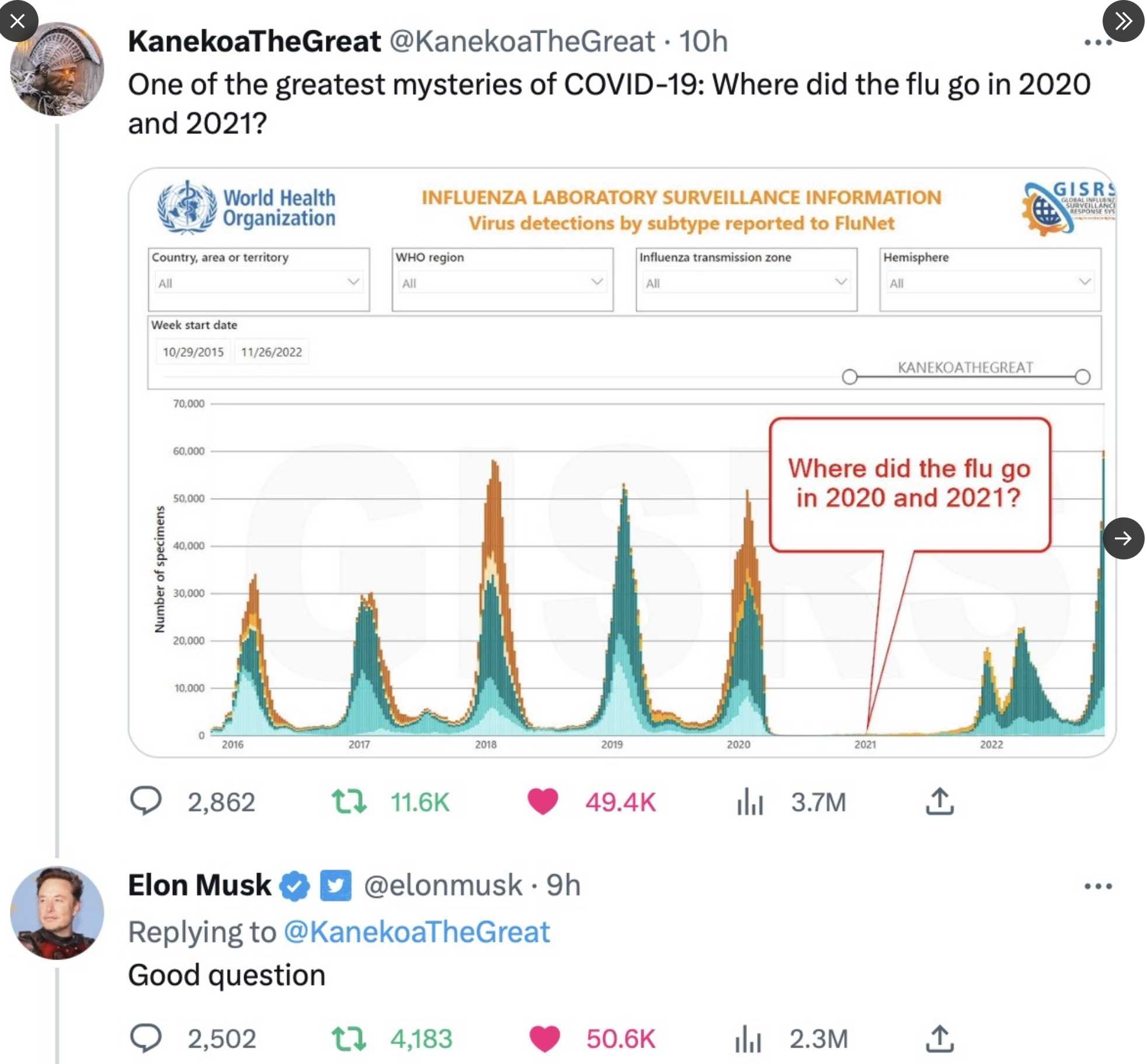Click the WHO flu chart image

[621, 463]
